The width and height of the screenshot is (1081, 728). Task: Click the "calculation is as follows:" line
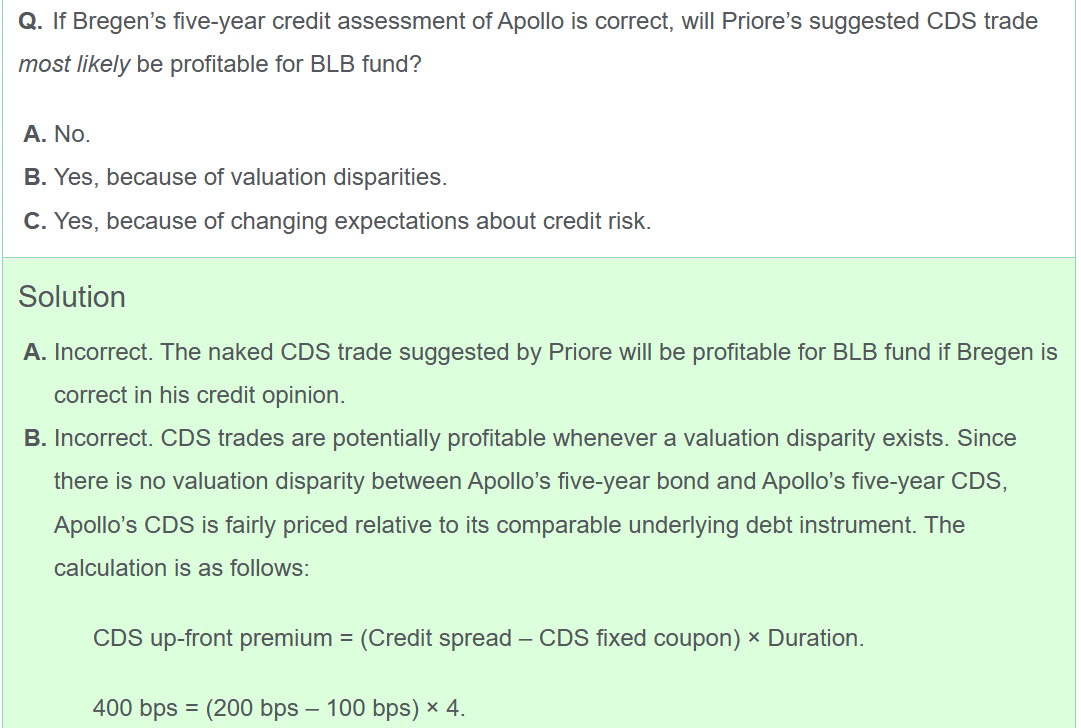(181, 567)
